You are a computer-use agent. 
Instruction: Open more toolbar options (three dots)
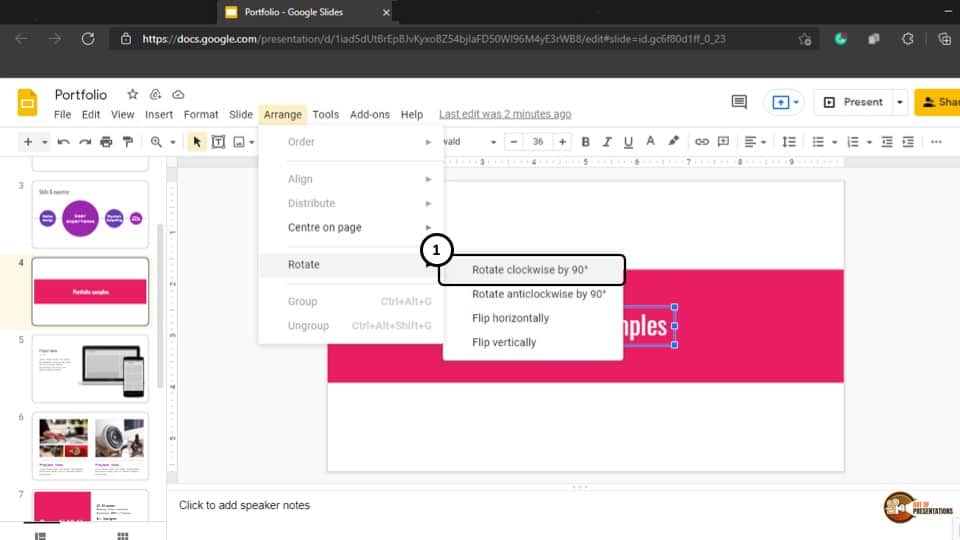936,142
